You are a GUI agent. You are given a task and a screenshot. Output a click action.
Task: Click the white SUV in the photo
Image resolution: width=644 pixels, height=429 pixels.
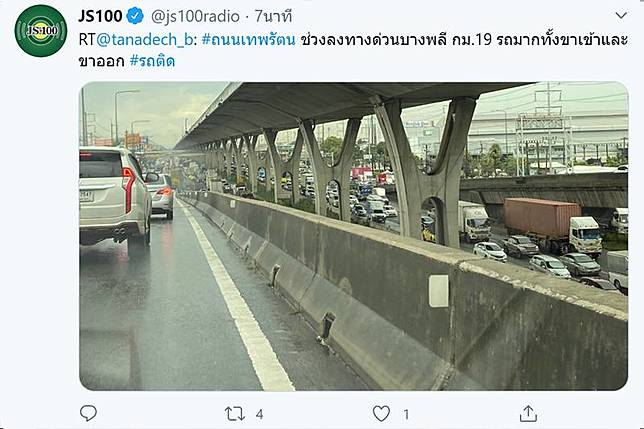click(x=115, y=199)
